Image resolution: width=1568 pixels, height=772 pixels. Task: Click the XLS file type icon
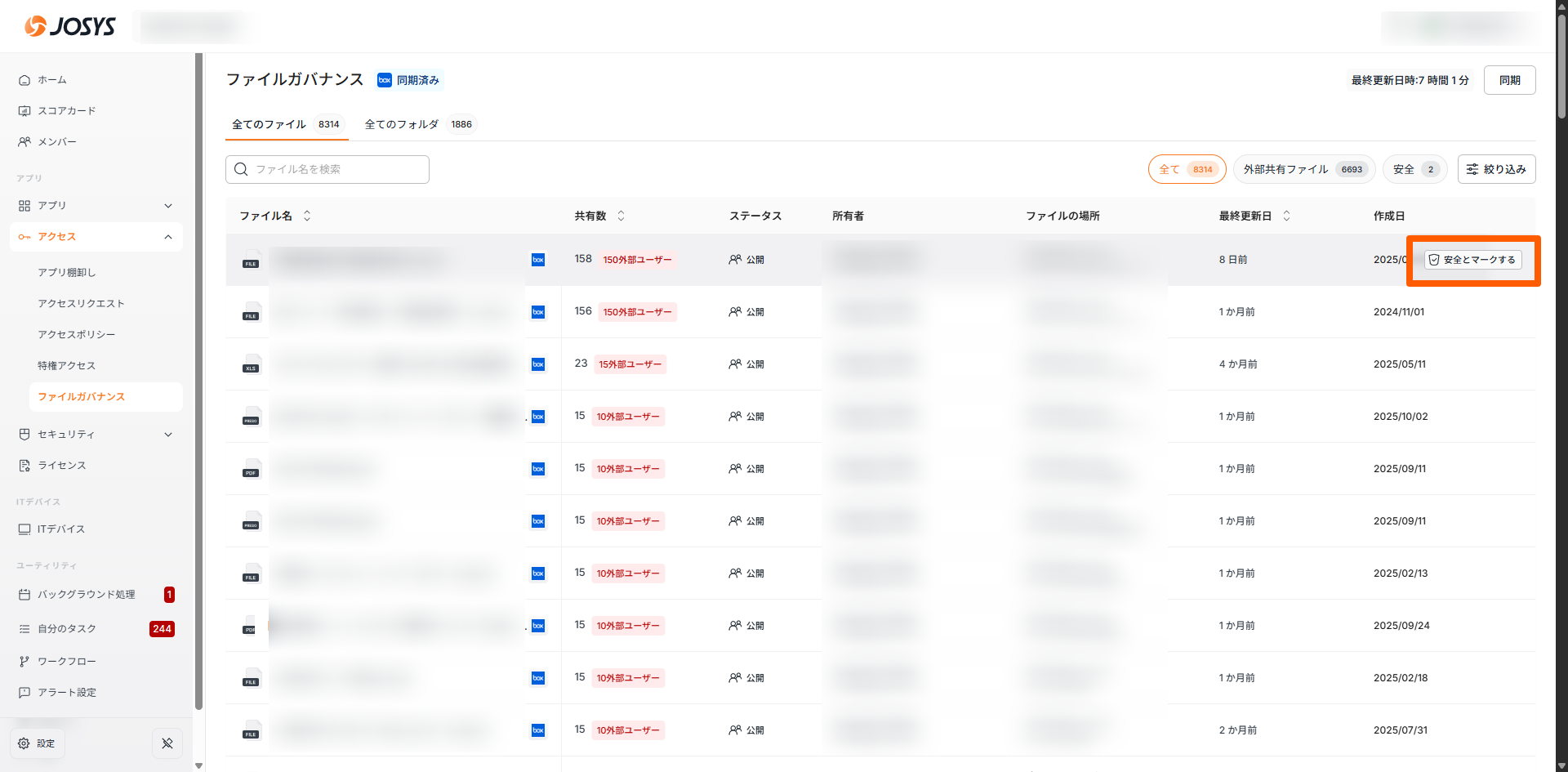[x=251, y=365]
